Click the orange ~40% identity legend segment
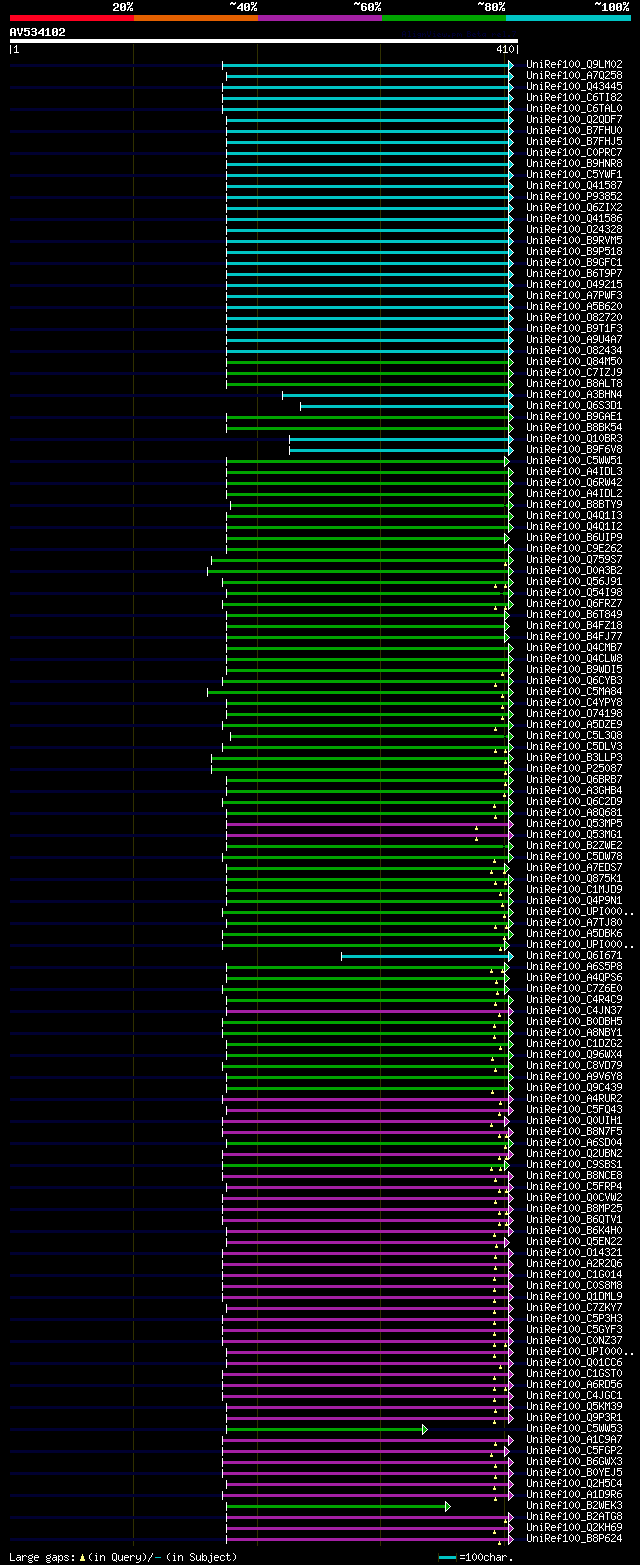Screen dimensions: 640x1565 point(195,17)
